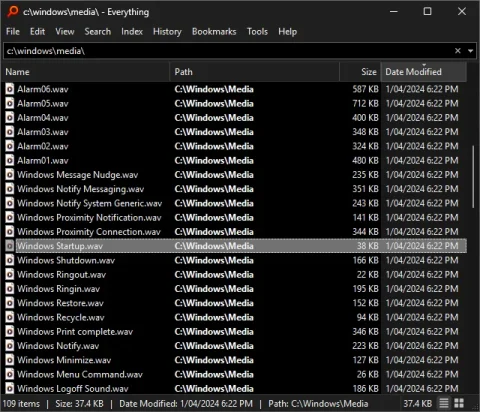Switch to details list view icon

point(444,403)
